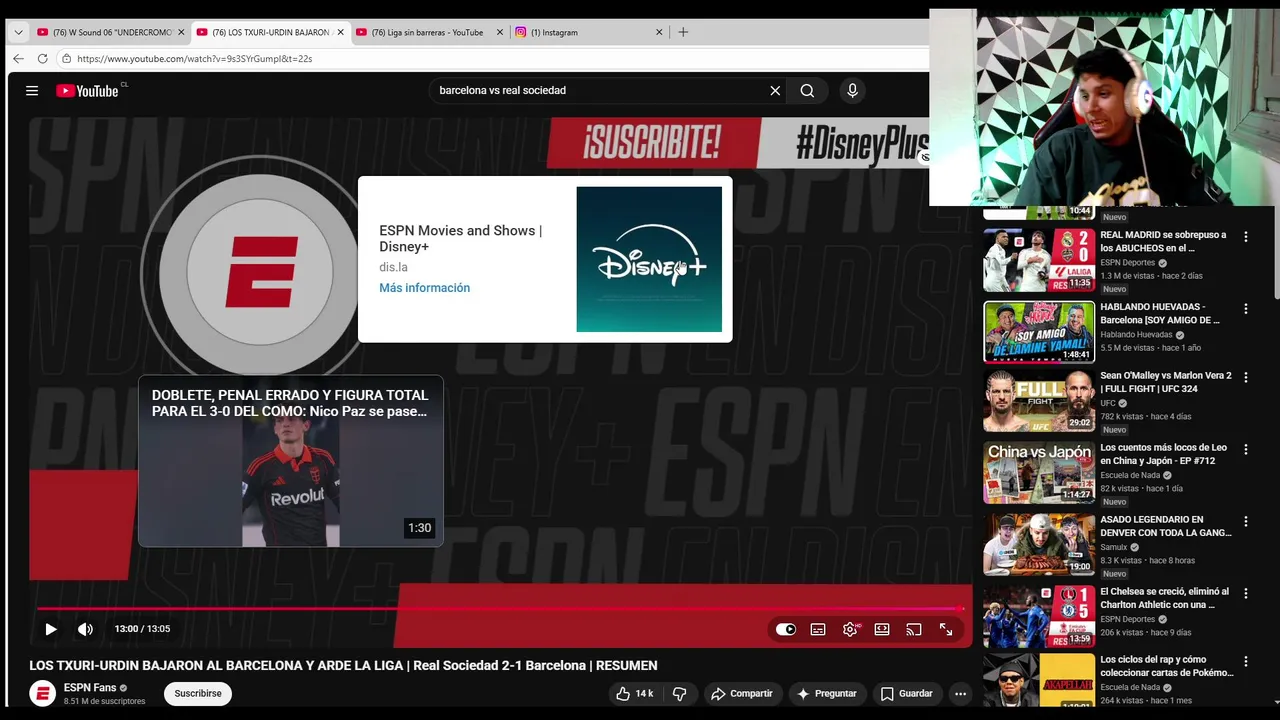
Task: Open the Preguntar AI button
Action: tap(826, 693)
